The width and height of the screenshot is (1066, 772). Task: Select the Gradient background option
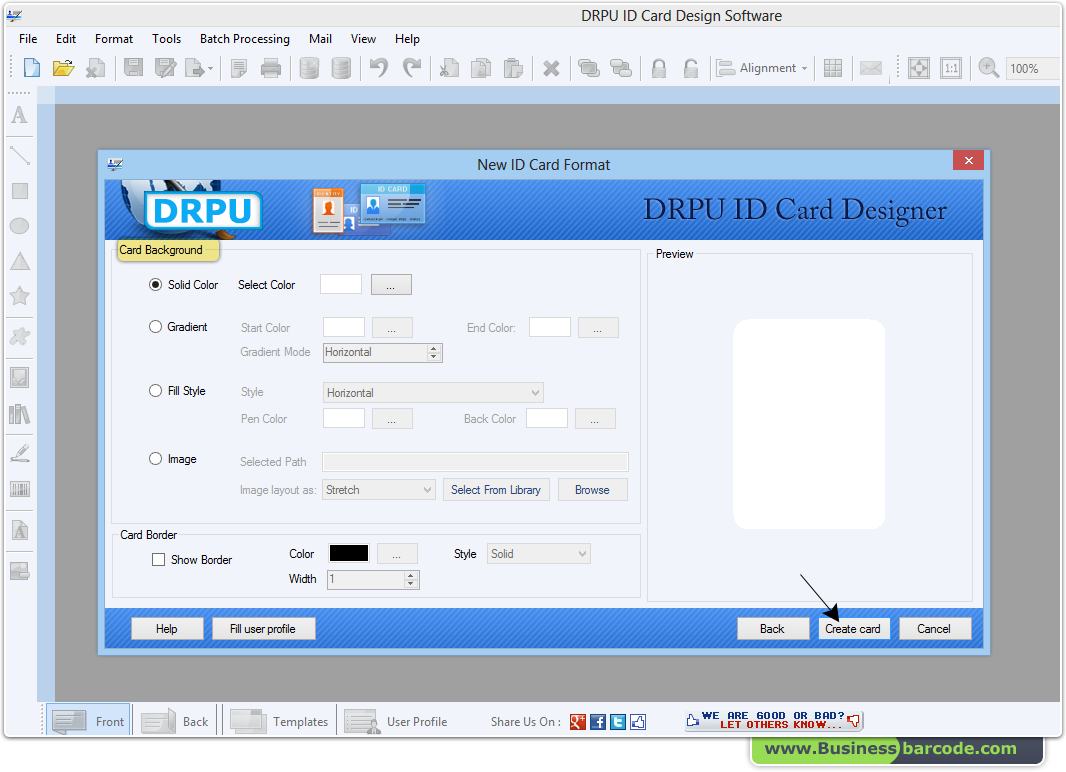pyautogui.click(x=156, y=326)
